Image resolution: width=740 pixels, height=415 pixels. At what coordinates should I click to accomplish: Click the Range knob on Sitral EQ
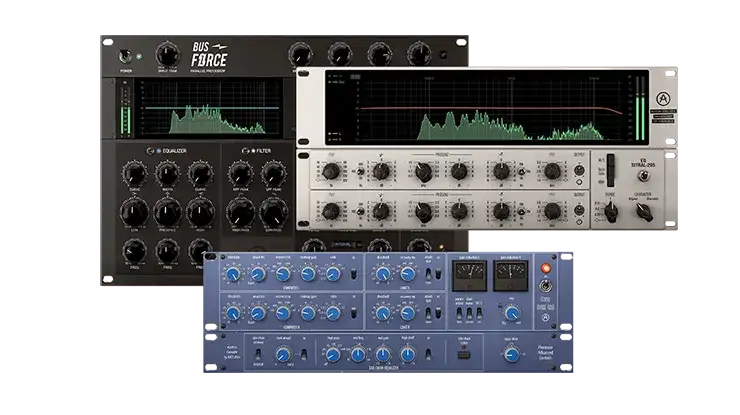click(x=611, y=211)
